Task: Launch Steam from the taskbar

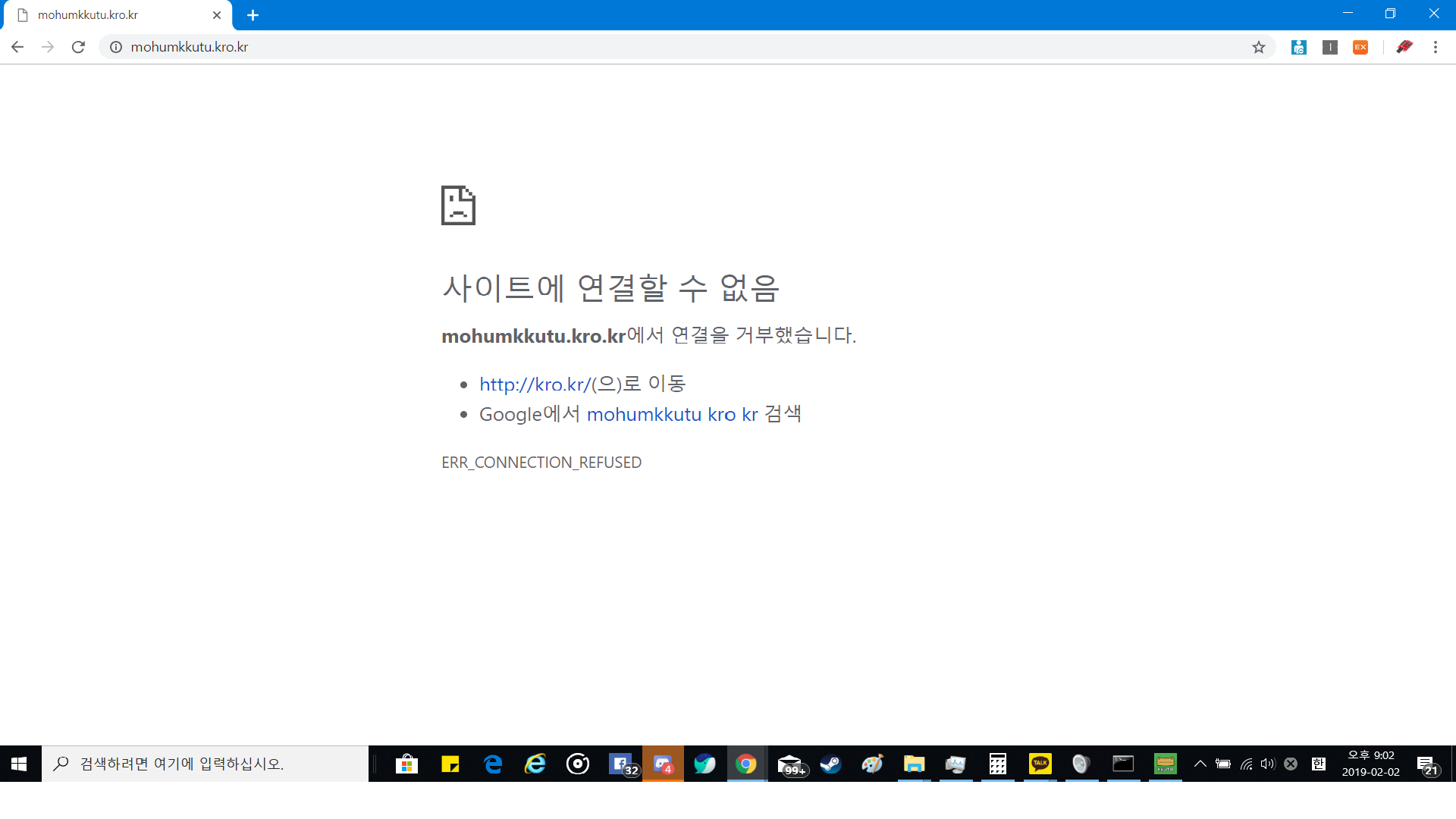Action: (832, 764)
